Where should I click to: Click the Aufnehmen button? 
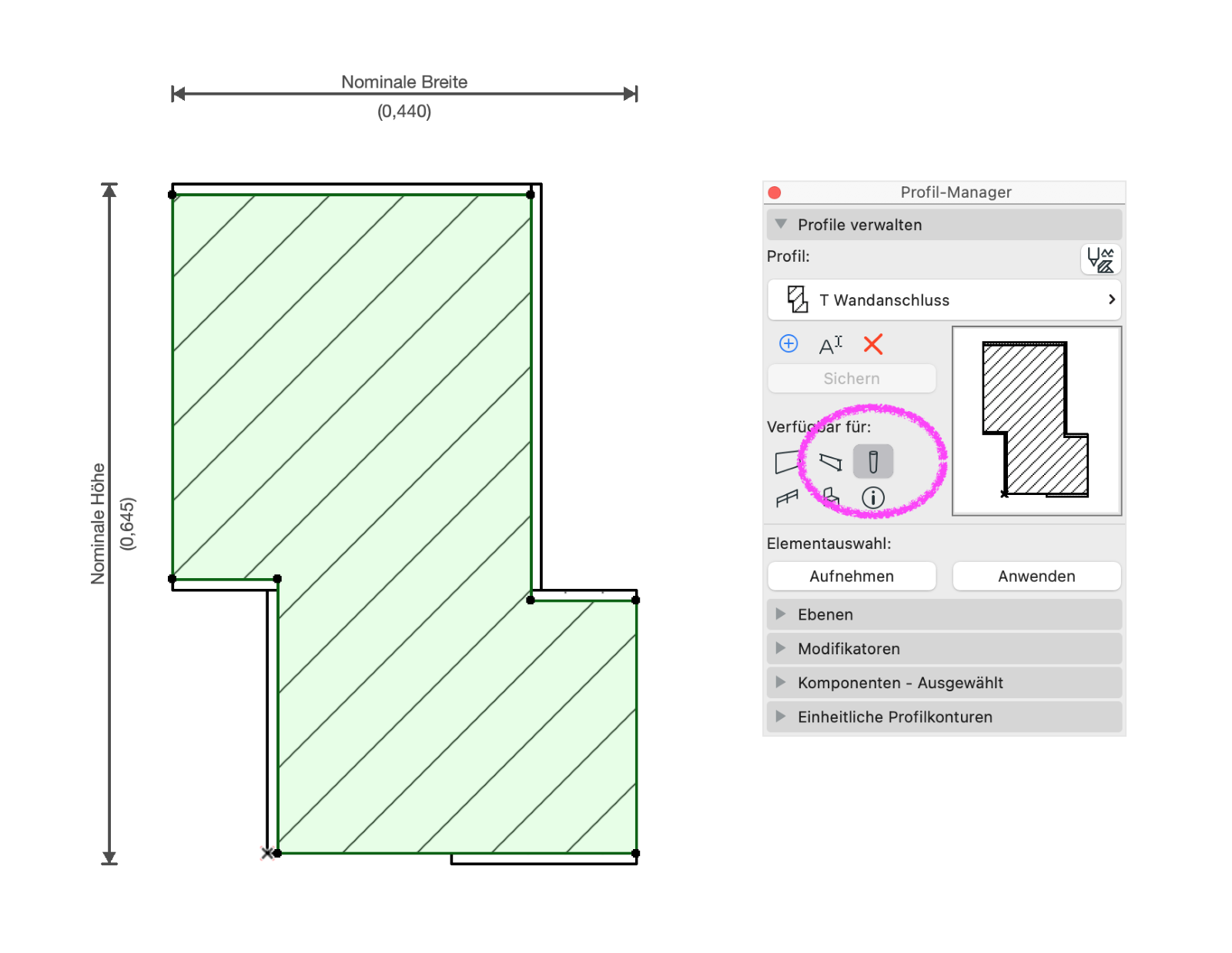coord(852,576)
